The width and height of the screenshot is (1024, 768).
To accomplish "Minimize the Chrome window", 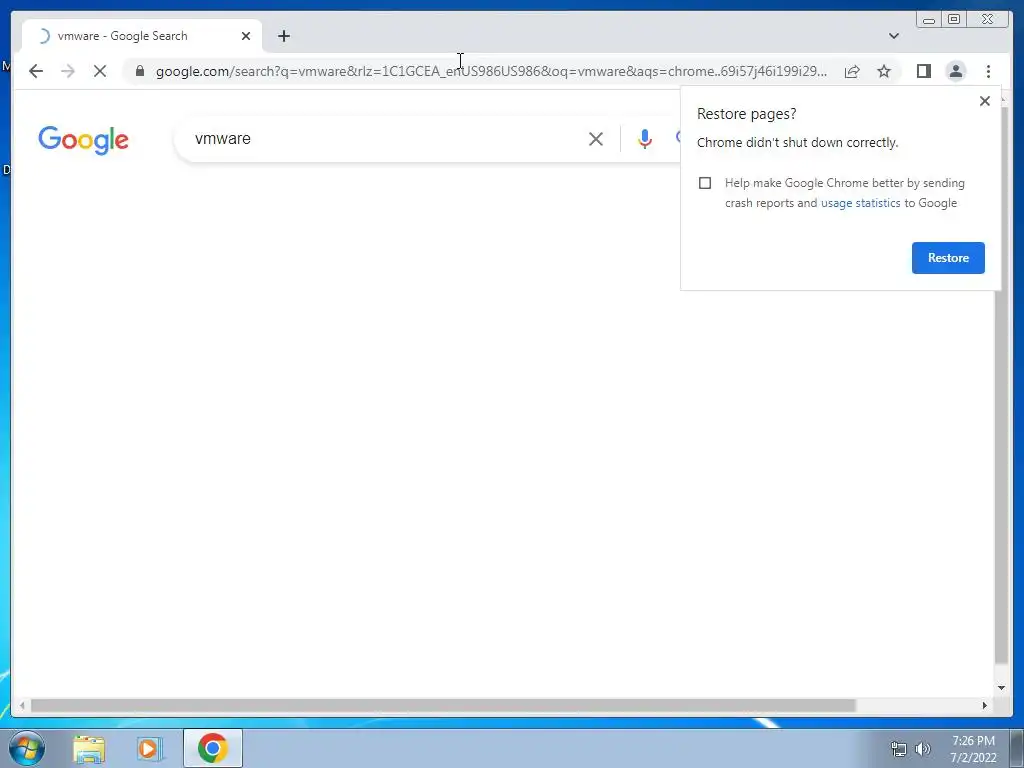I will click(929, 20).
